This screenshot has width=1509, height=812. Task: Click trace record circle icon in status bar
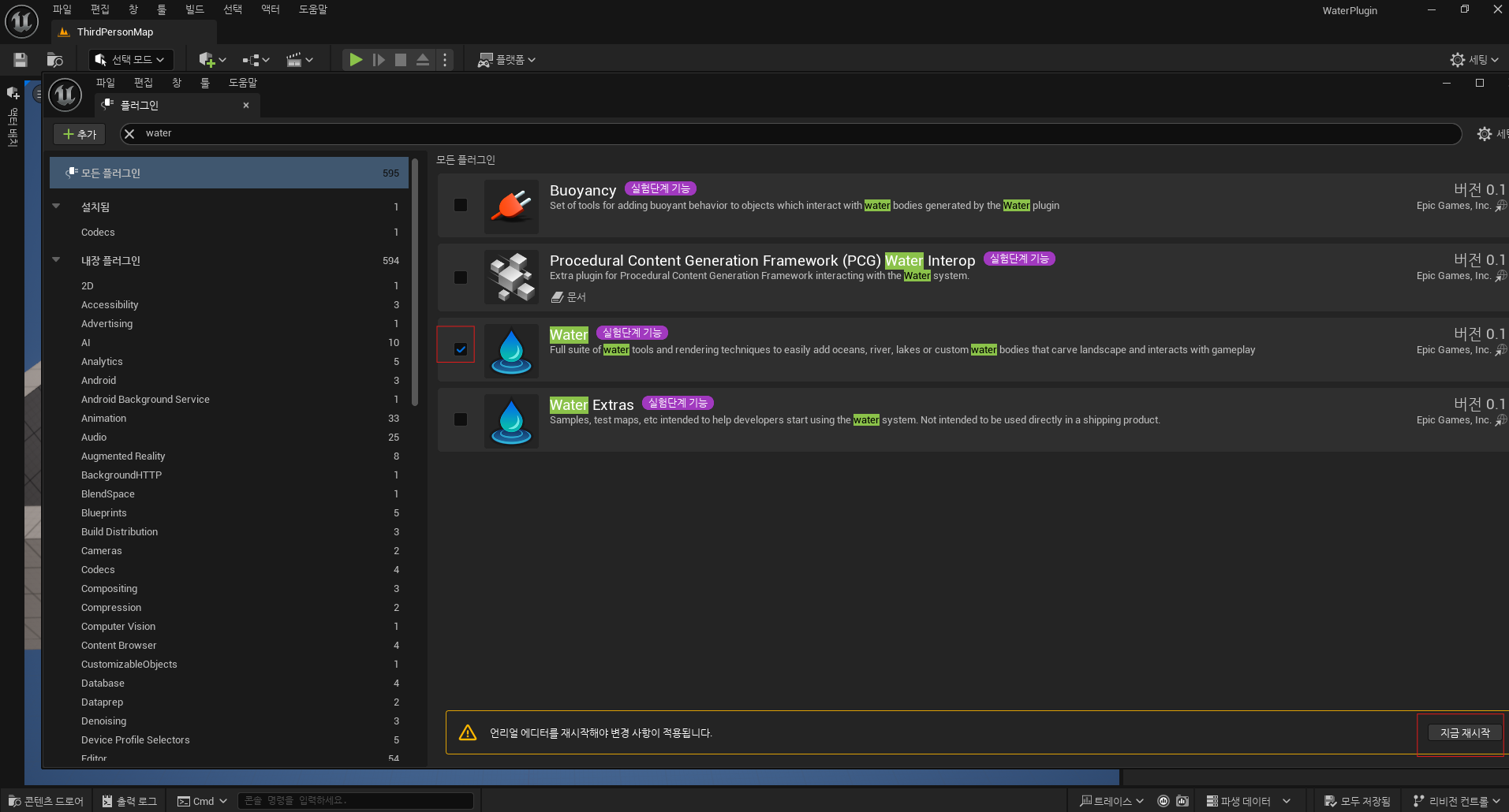(1163, 801)
